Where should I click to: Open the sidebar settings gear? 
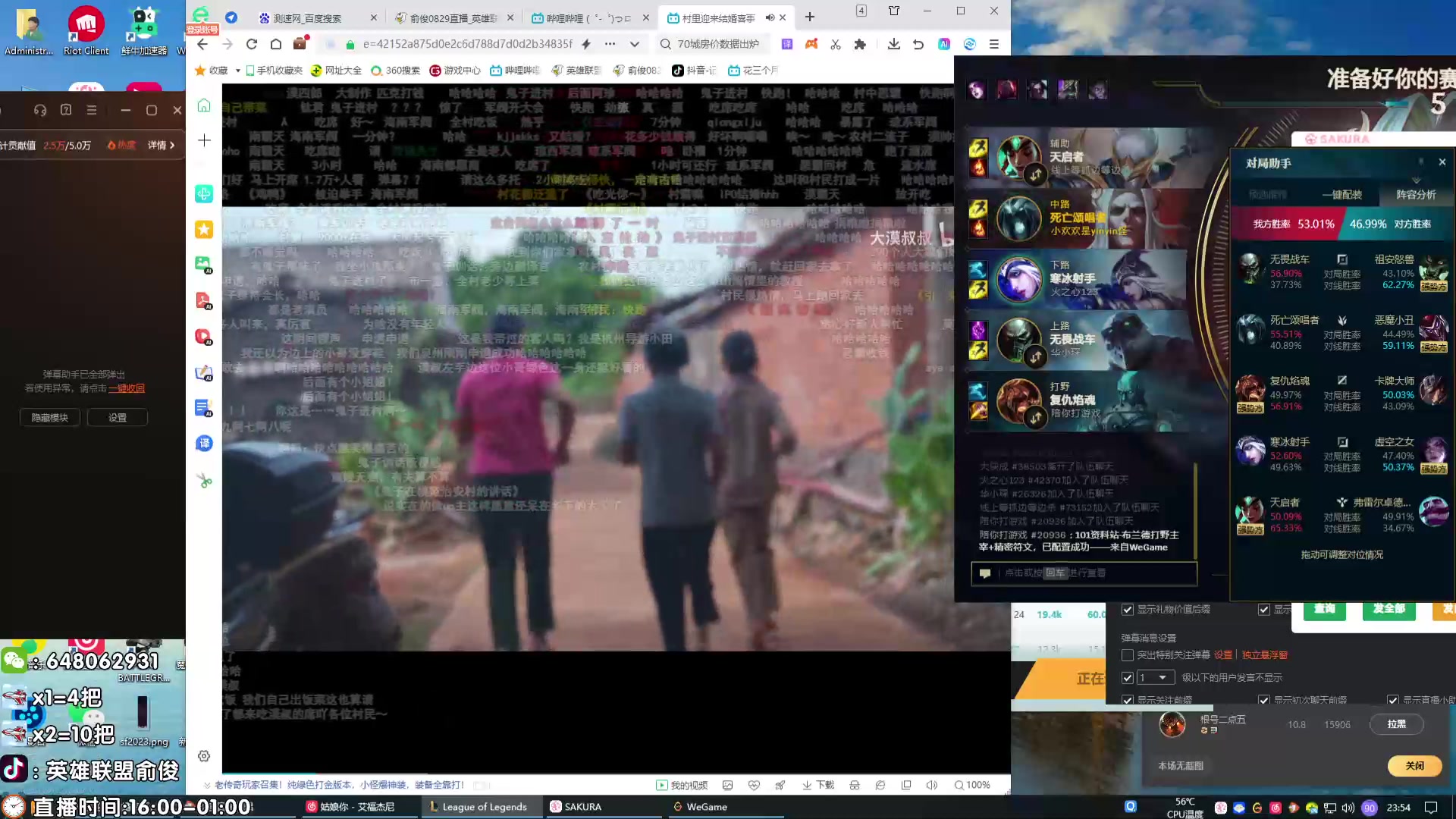point(204,756)
